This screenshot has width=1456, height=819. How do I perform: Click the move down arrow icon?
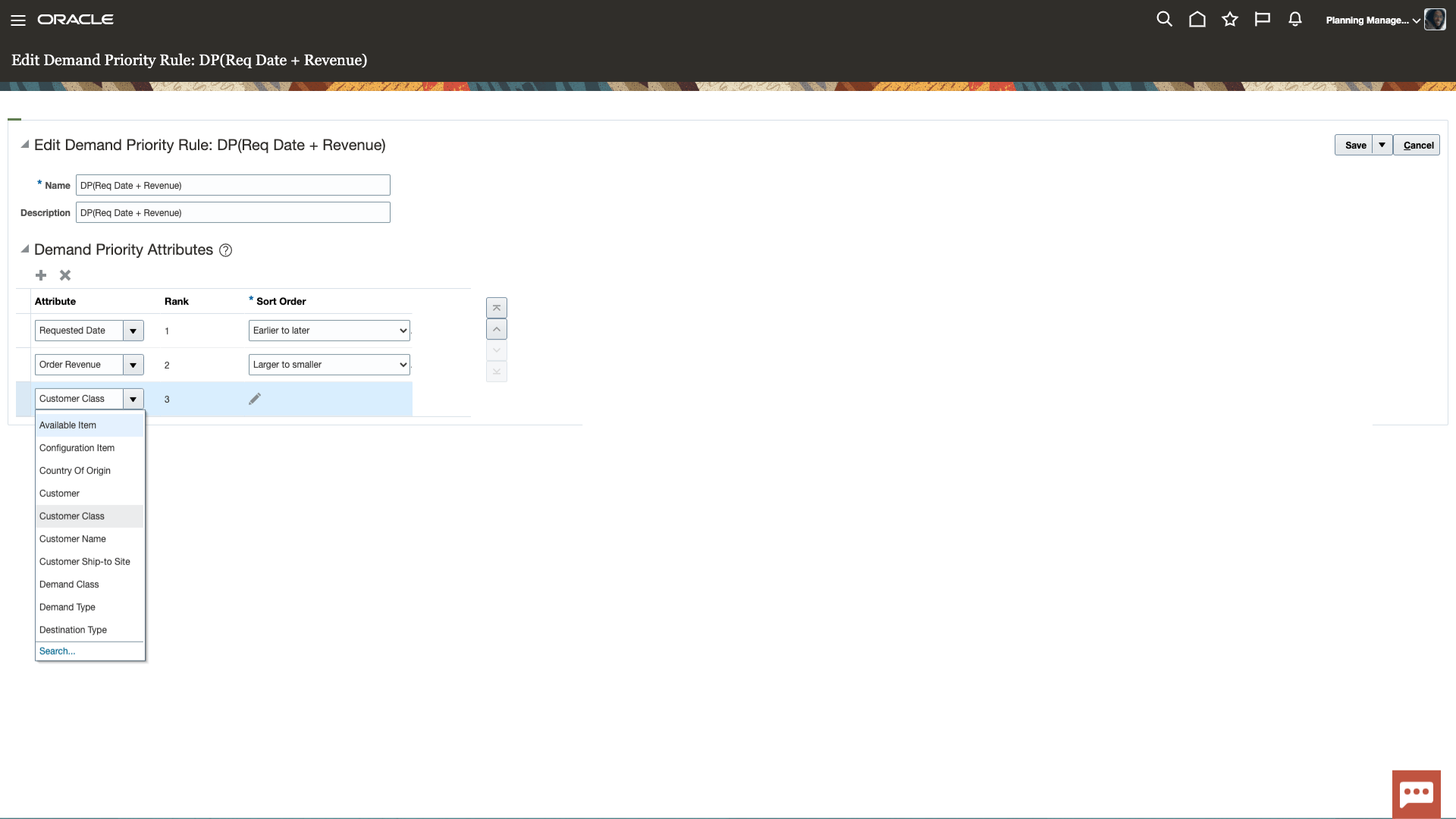pyautogui.click(x=496, y=350)
